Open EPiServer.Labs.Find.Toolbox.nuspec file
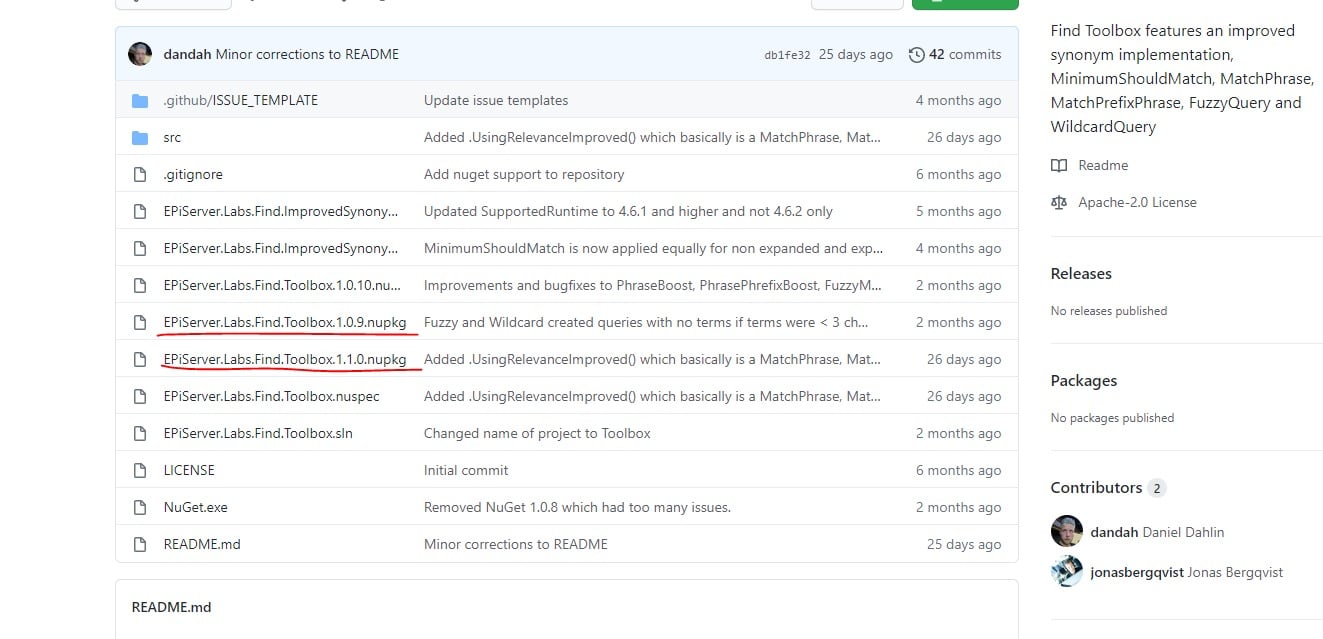The height and width of the screenshot is (639, 1323). tap(271, 396)
